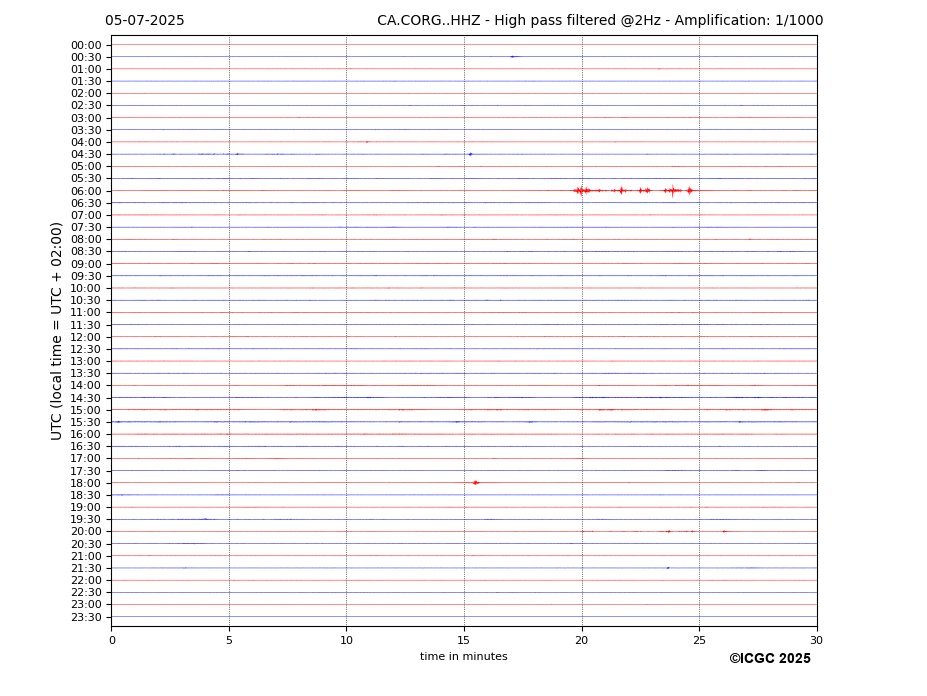927x696 pixels.
Task: Click the 13:30 time row label
Action: (x=86, y=374)
